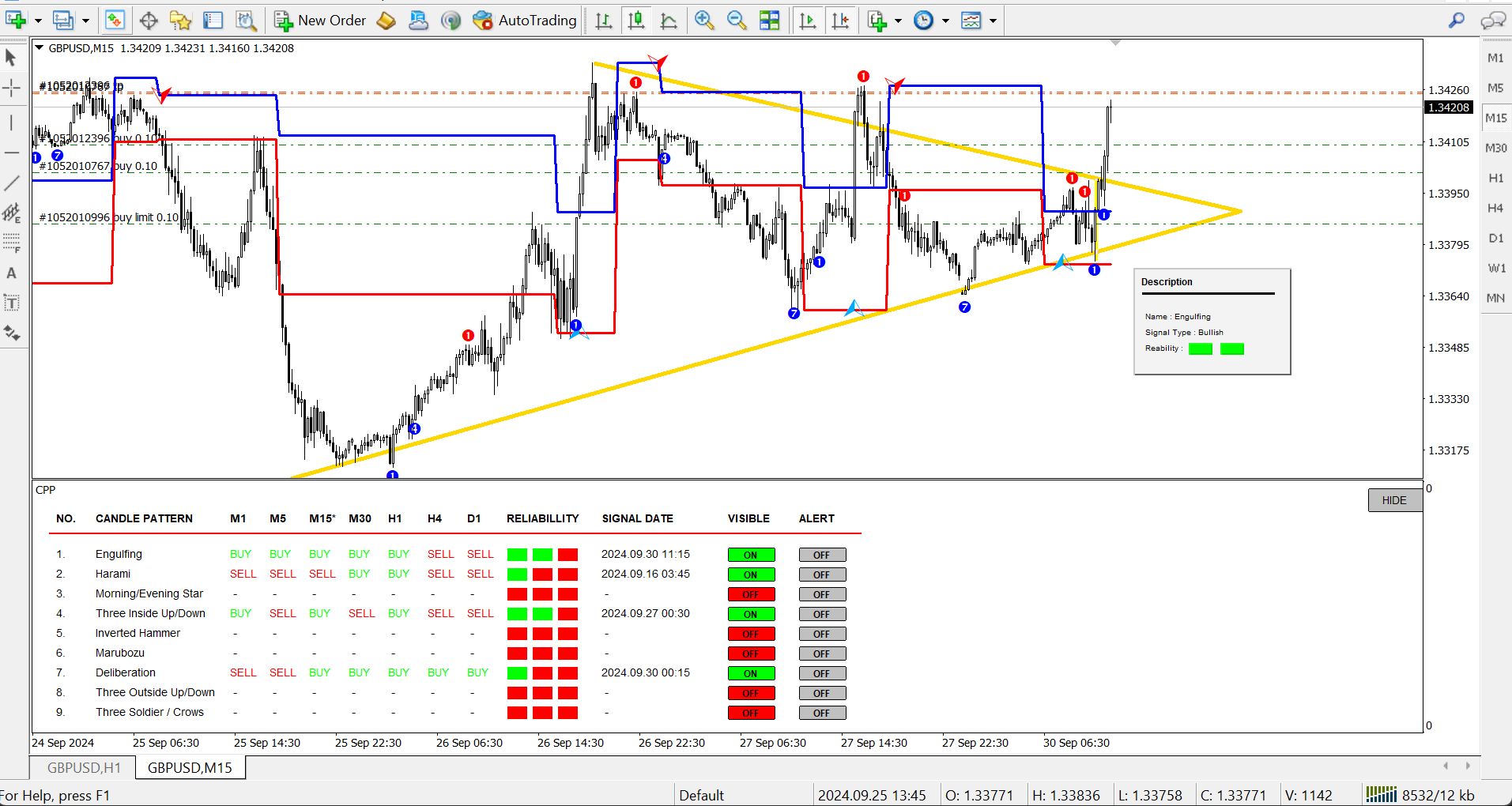Click the chart templates icon
Image resolution: width=1512 pixels, height=806 pixels.
(x=971, y=20)
